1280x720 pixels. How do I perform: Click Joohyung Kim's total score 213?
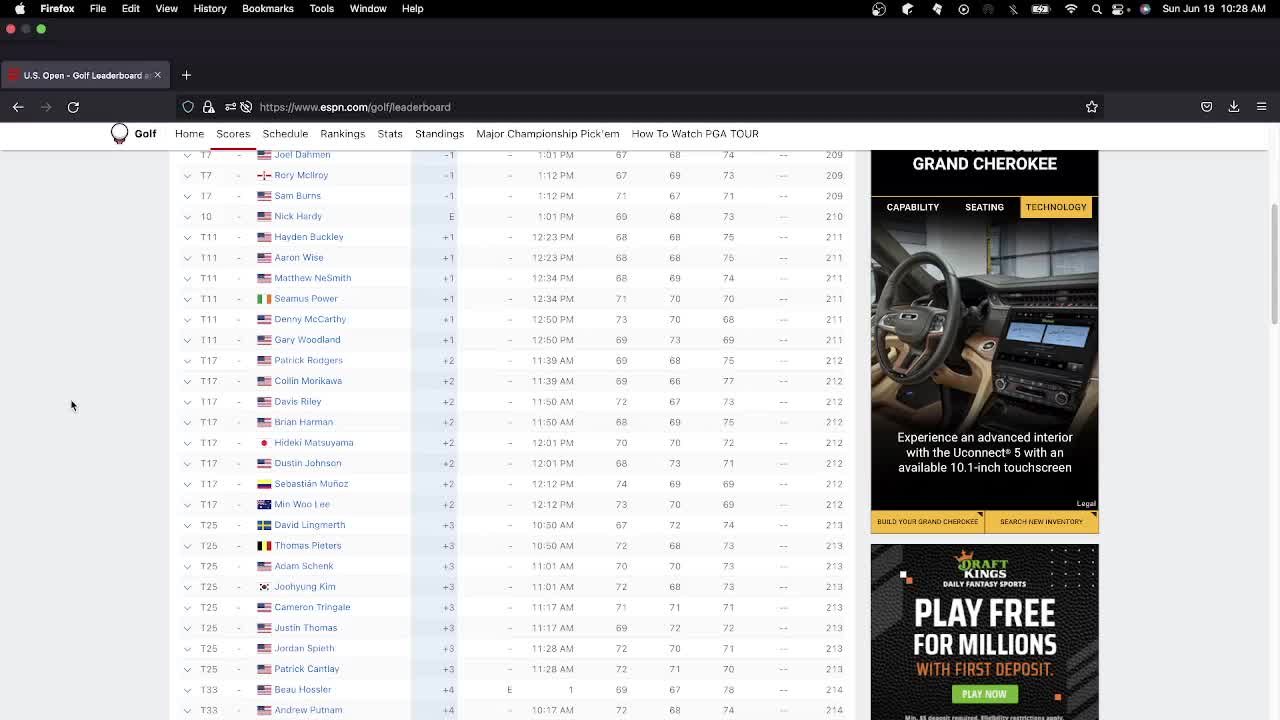834,587
